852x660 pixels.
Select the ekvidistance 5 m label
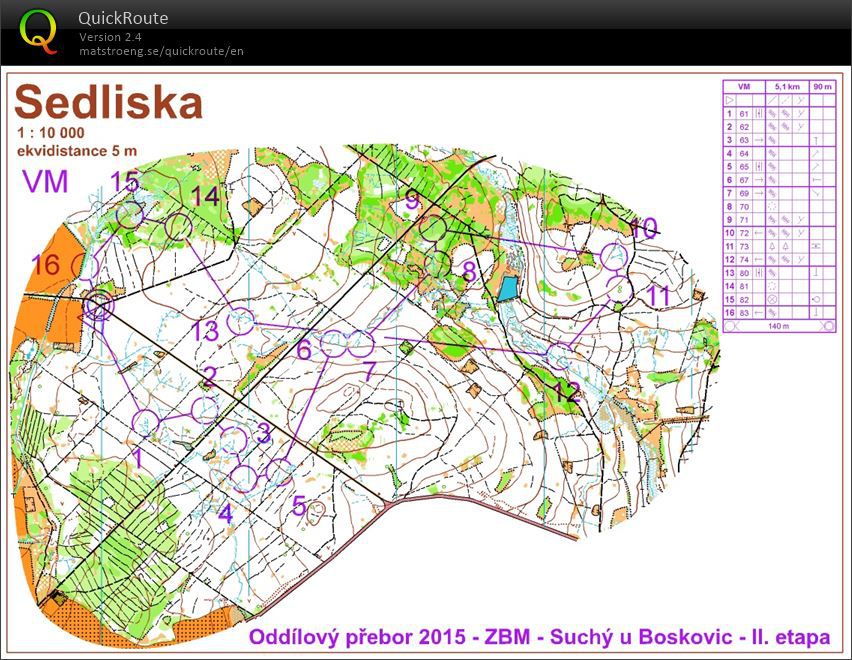click(x=77, y=150)
